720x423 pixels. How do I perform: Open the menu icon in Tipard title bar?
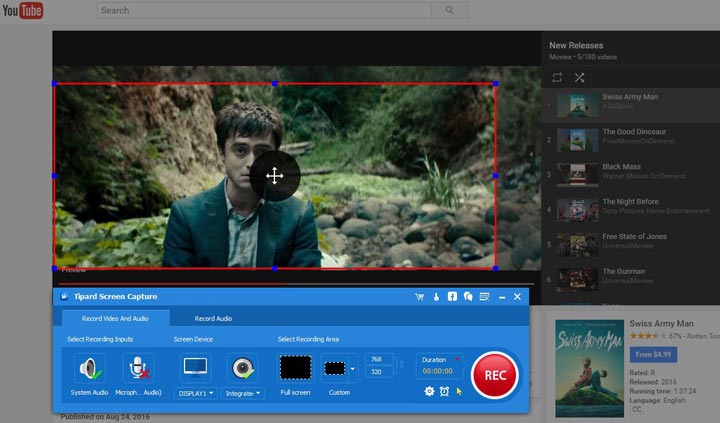pos(484,297)
